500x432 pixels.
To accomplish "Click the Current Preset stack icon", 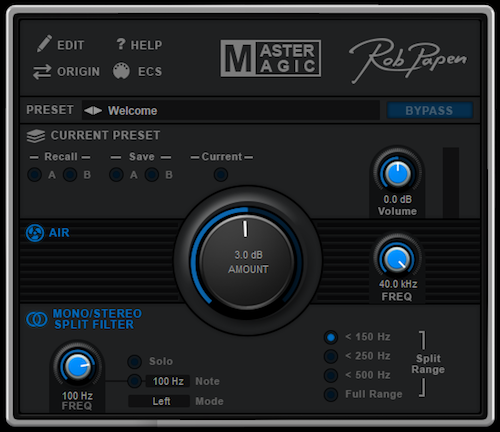I will tap(36, 136).
